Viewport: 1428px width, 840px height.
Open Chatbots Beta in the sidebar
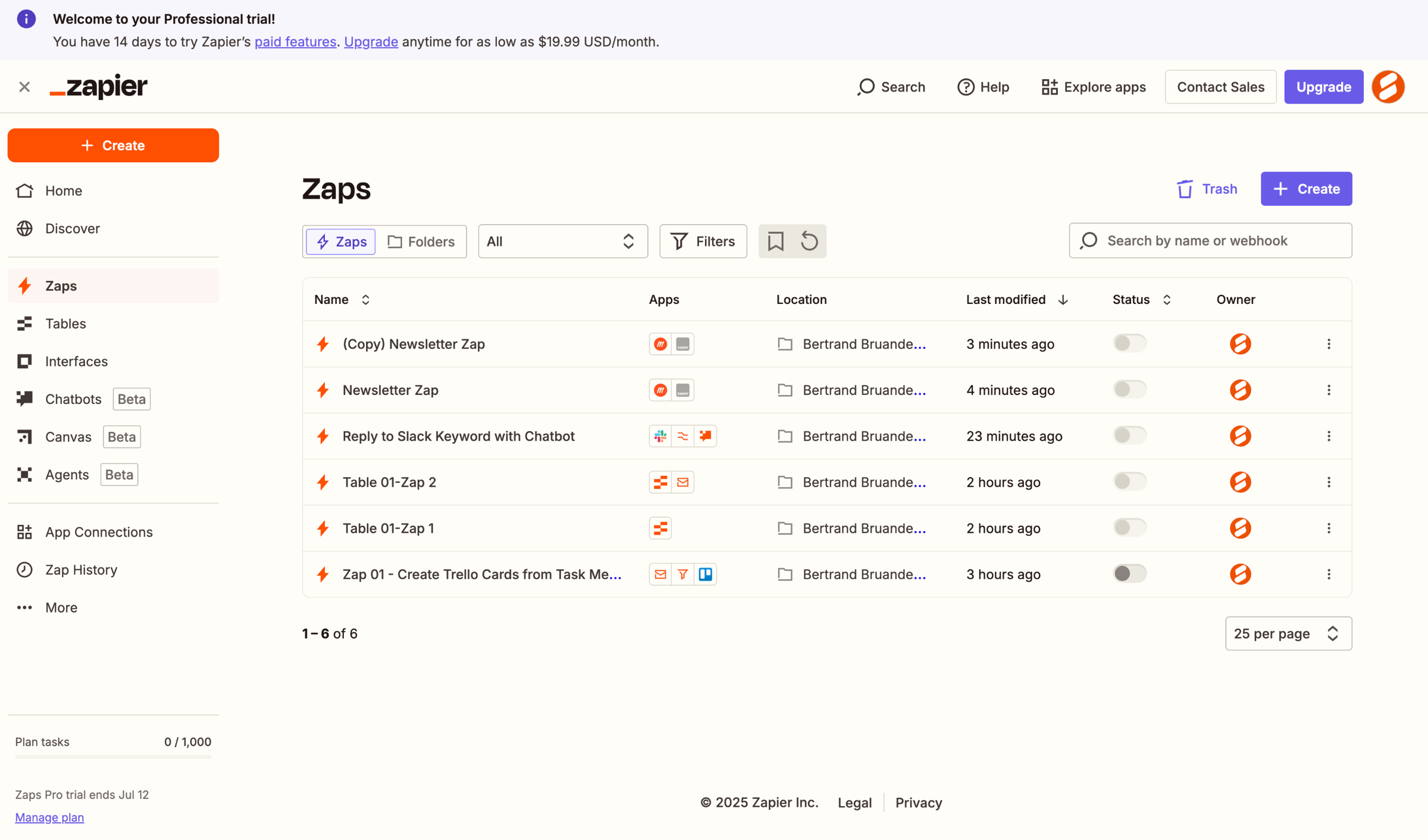113,399
